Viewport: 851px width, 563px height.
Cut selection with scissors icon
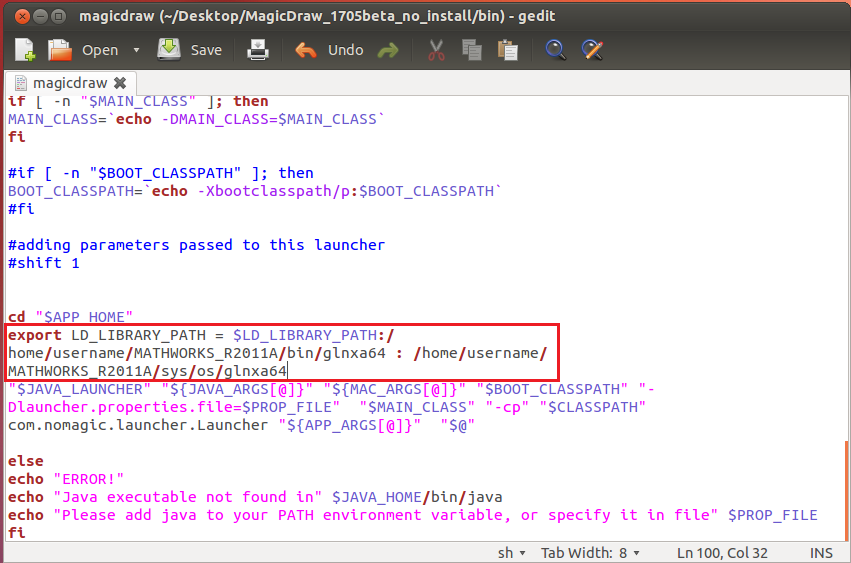pos(436,50)
